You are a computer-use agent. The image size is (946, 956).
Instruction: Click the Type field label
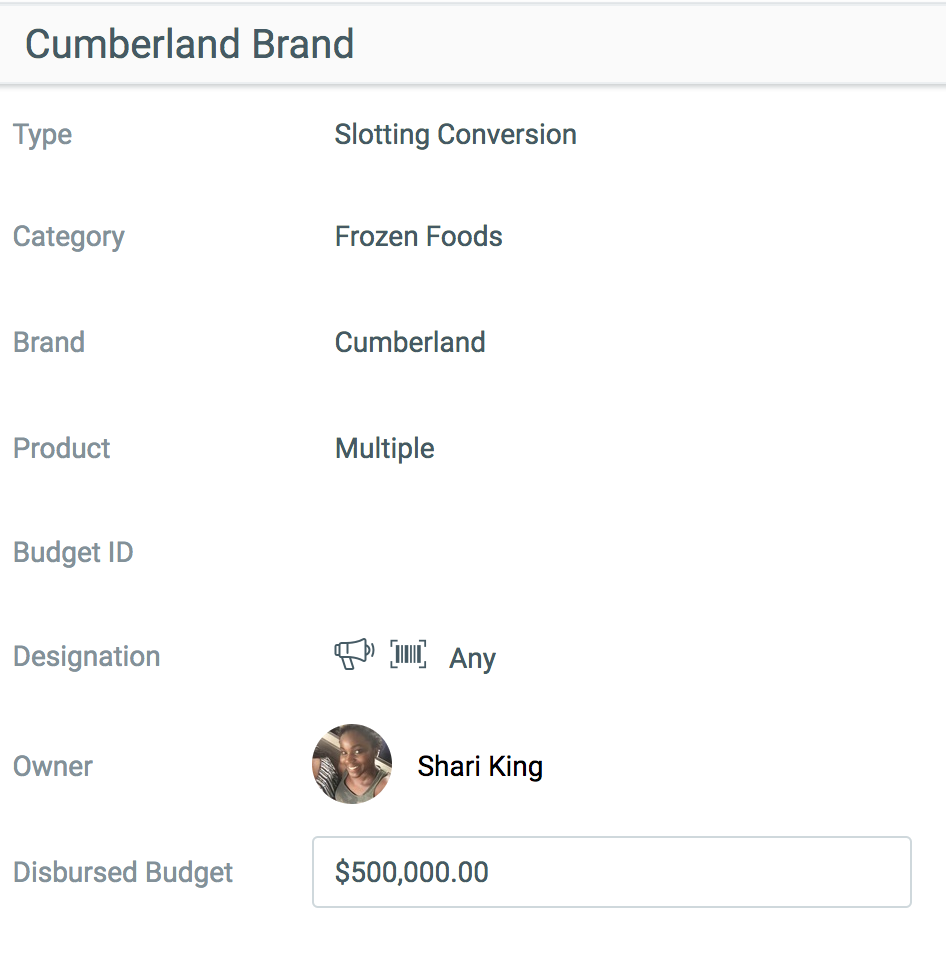pos(43,135)
